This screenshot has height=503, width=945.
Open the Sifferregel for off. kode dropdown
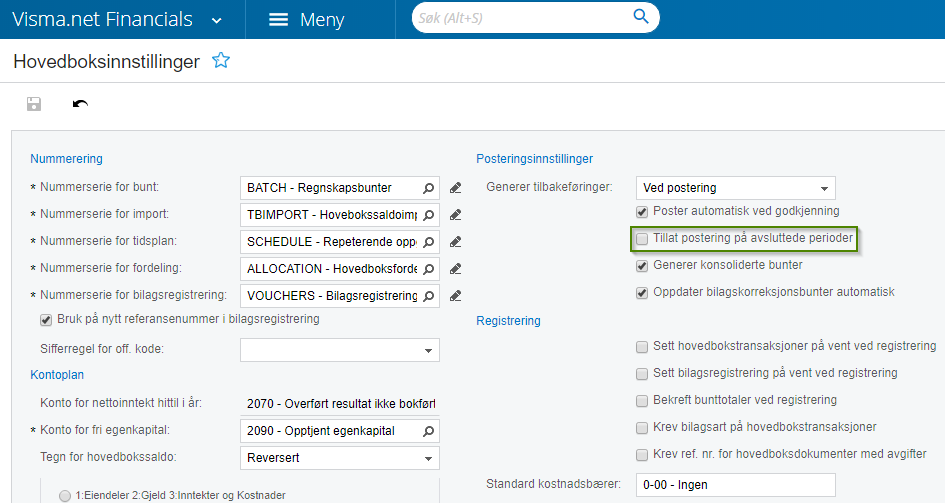coord(429,350)
